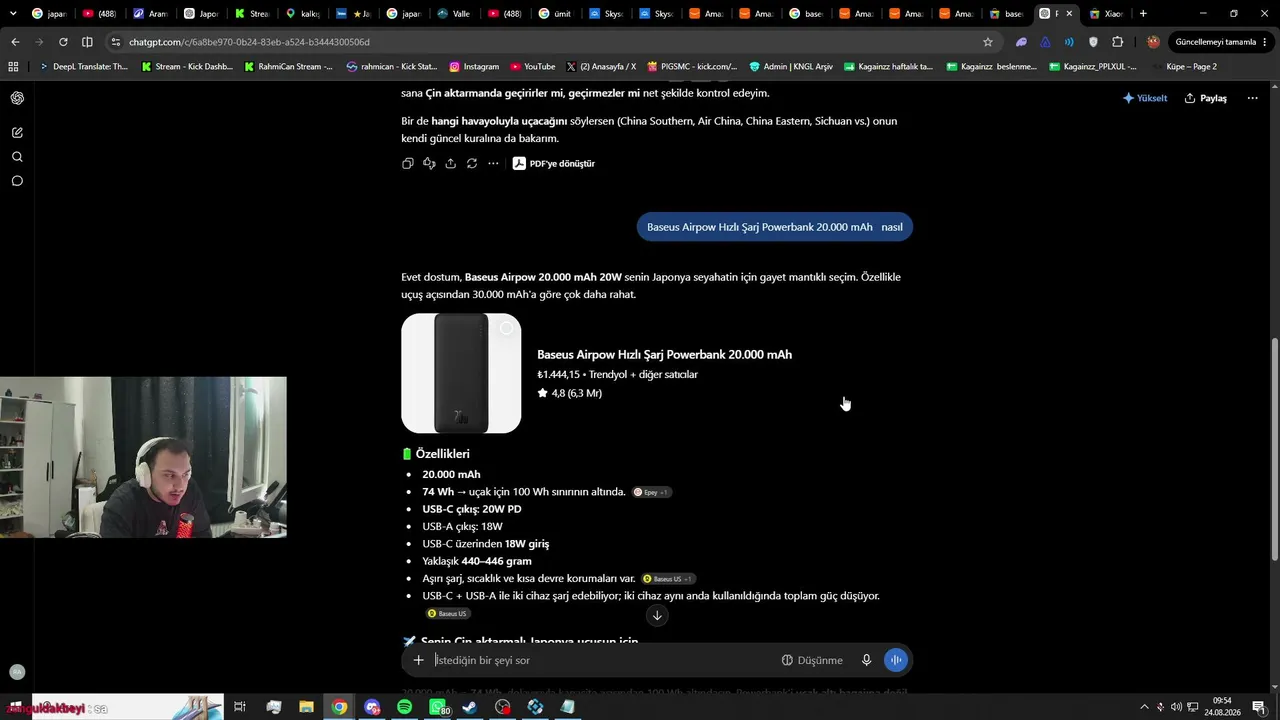
Task: Switch to the ümit tab
Action: [x=554, y=14]
